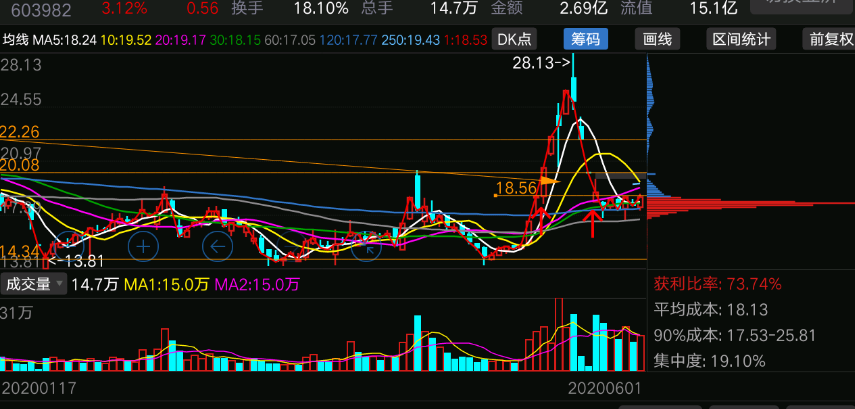The height and width of the screenshot is (409, 855).
Task: Click the 均线 moving average label
Action: [x=16, y=40]
